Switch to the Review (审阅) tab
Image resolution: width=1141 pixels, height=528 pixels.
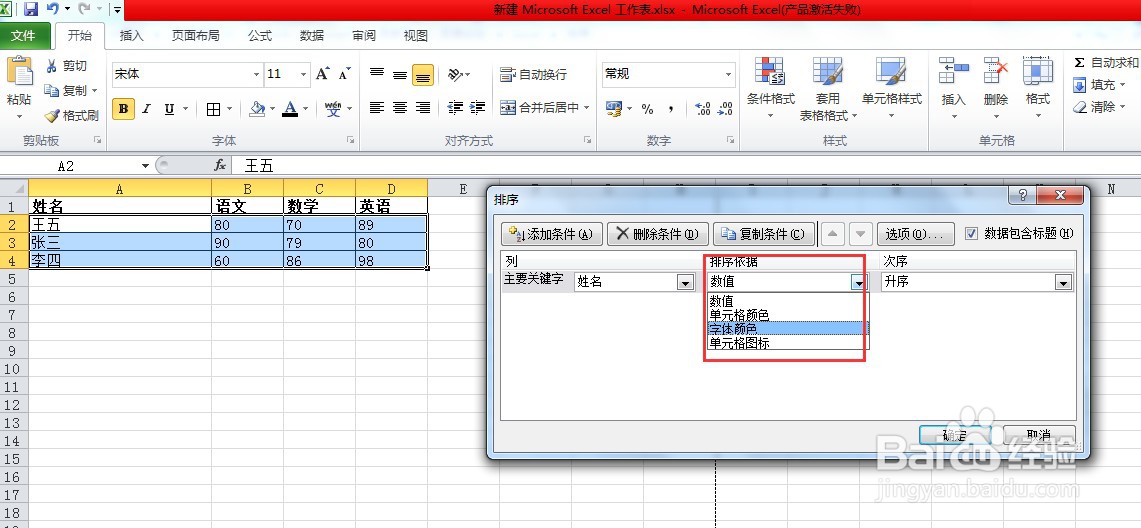click(364, 36)
